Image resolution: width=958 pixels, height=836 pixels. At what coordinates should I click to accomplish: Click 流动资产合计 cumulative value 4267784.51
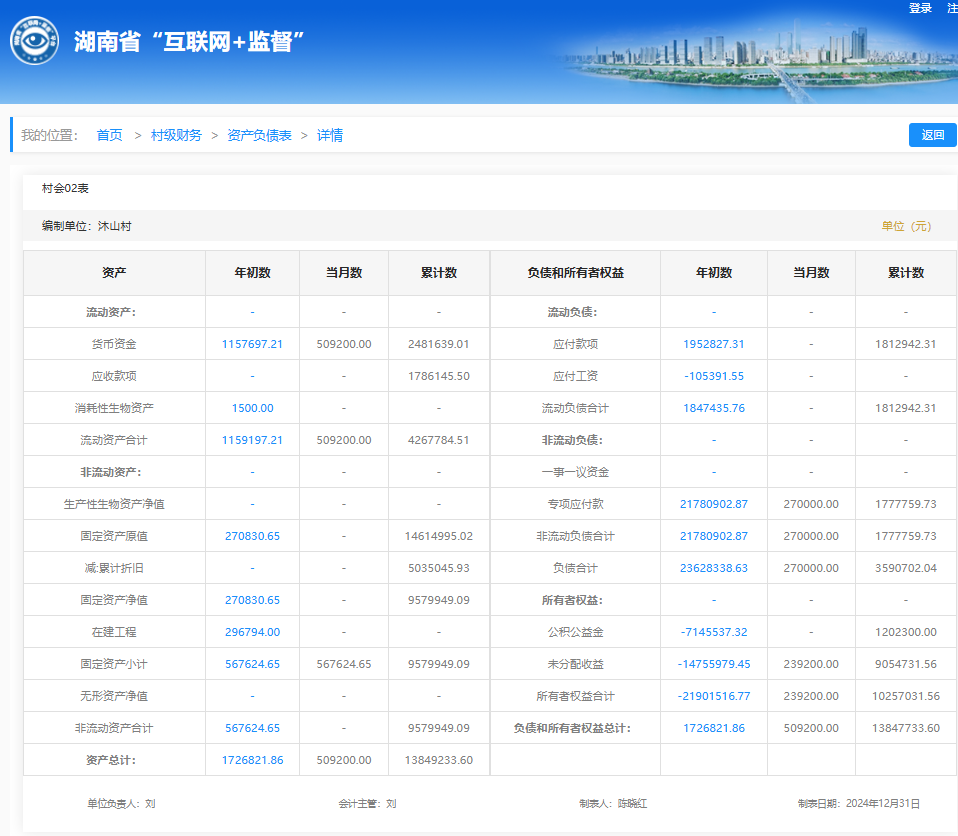(x=439, y=440)
